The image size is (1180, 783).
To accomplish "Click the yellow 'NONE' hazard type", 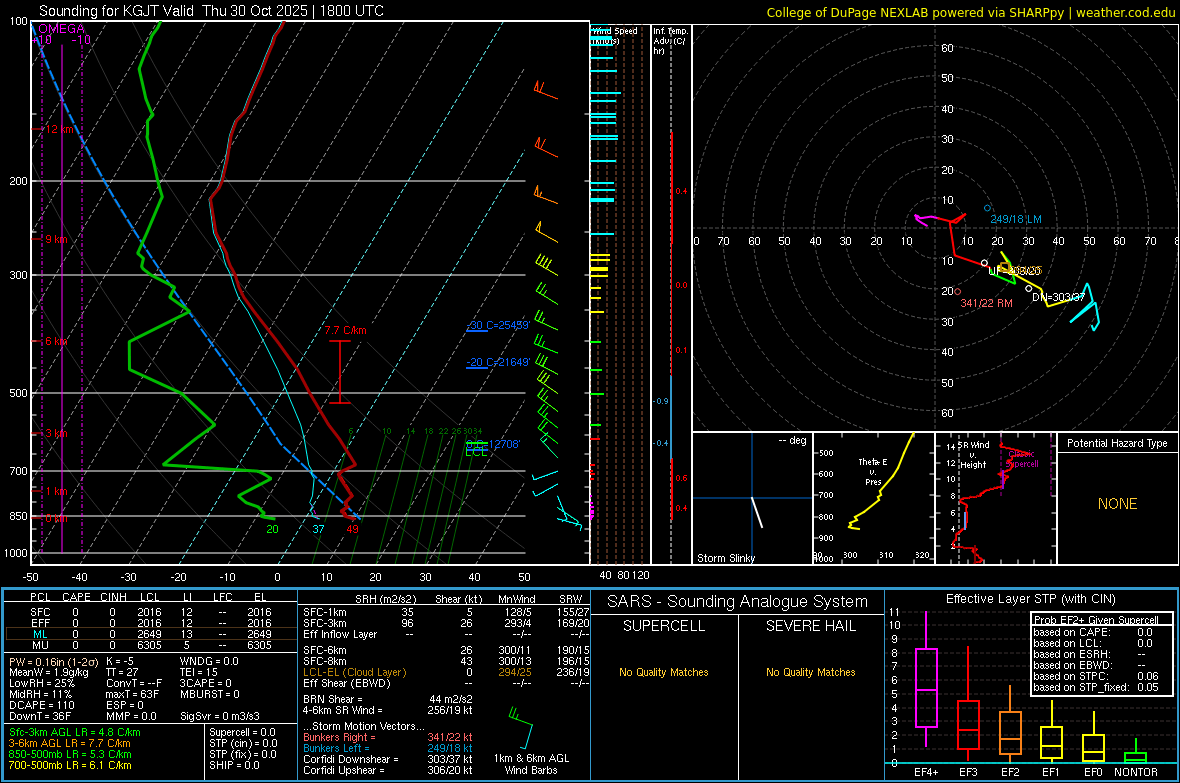I will 1117,504.
